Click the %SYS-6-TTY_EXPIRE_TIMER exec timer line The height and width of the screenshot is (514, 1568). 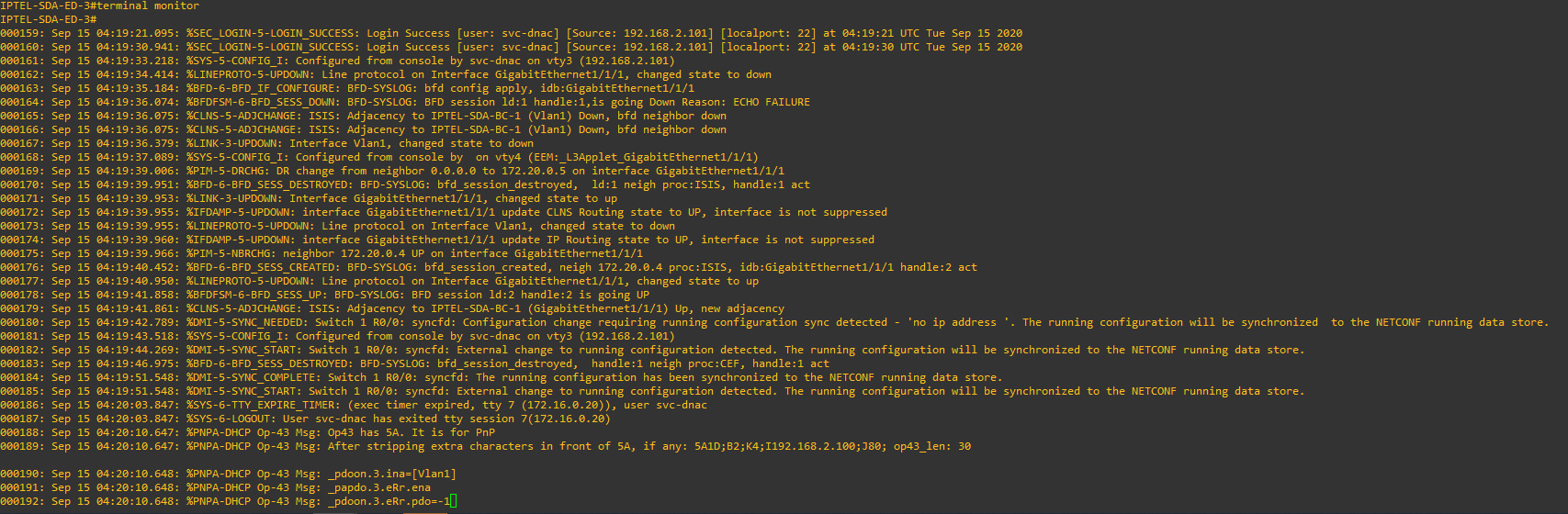354,405
